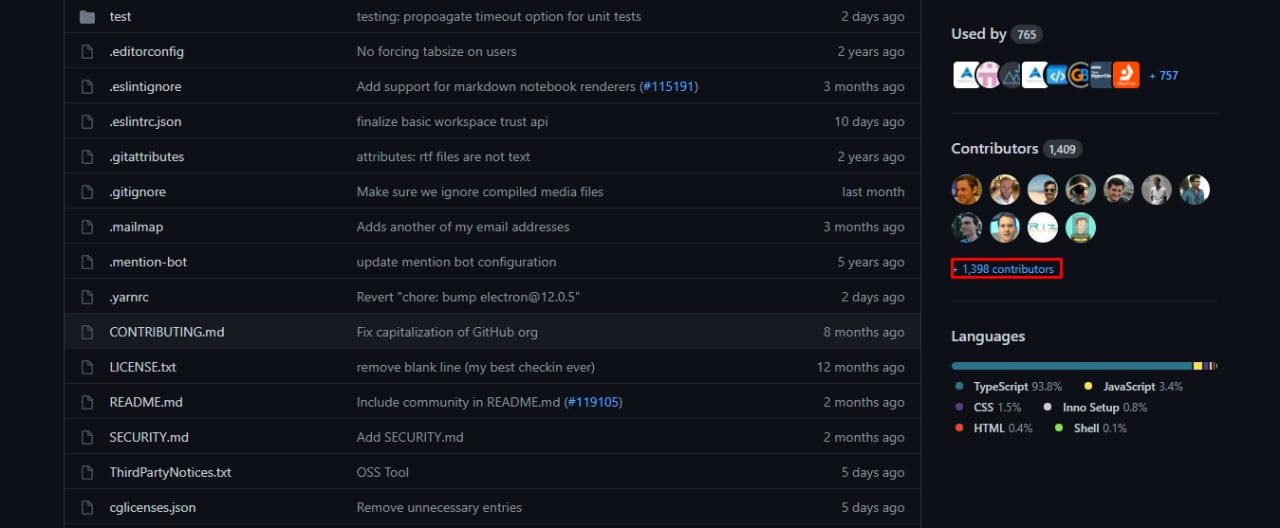The height and width of the screenshot is (528, 1280).
Task: Open the #119105 issue link
Action: coord(592,402)
